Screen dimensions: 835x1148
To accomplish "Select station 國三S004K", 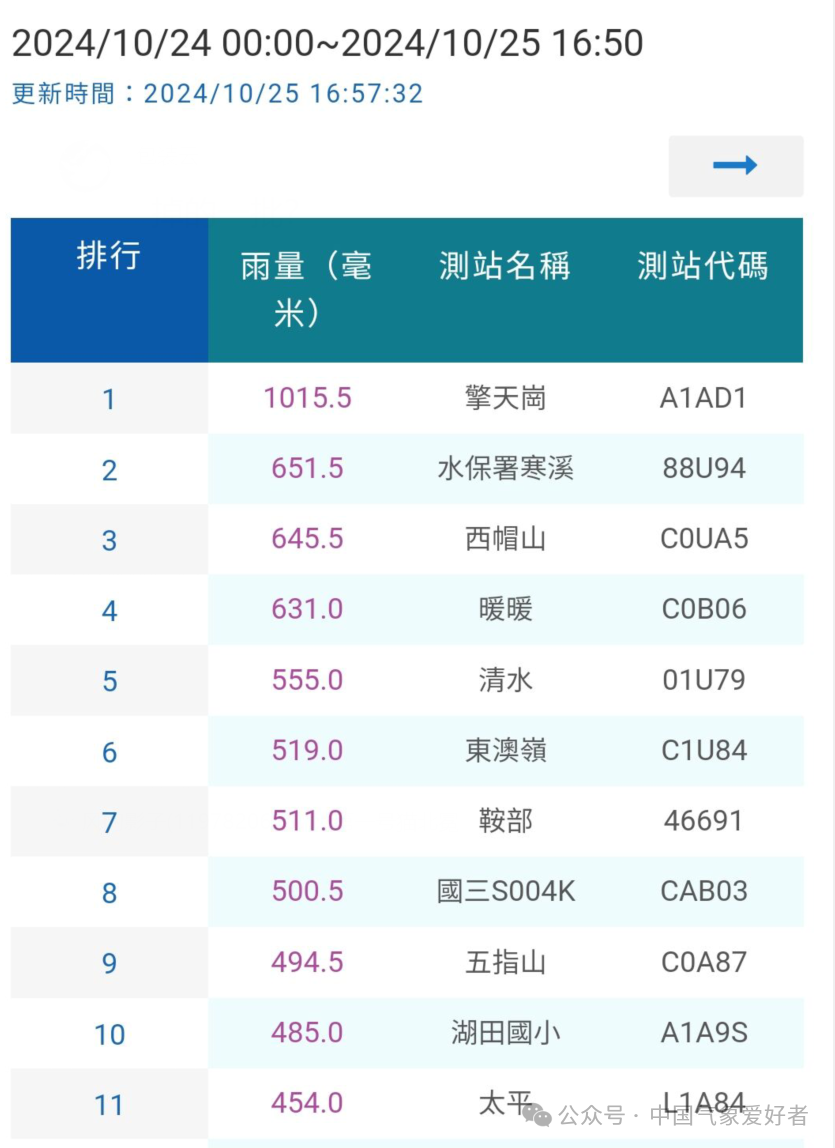I will point(505,891).
